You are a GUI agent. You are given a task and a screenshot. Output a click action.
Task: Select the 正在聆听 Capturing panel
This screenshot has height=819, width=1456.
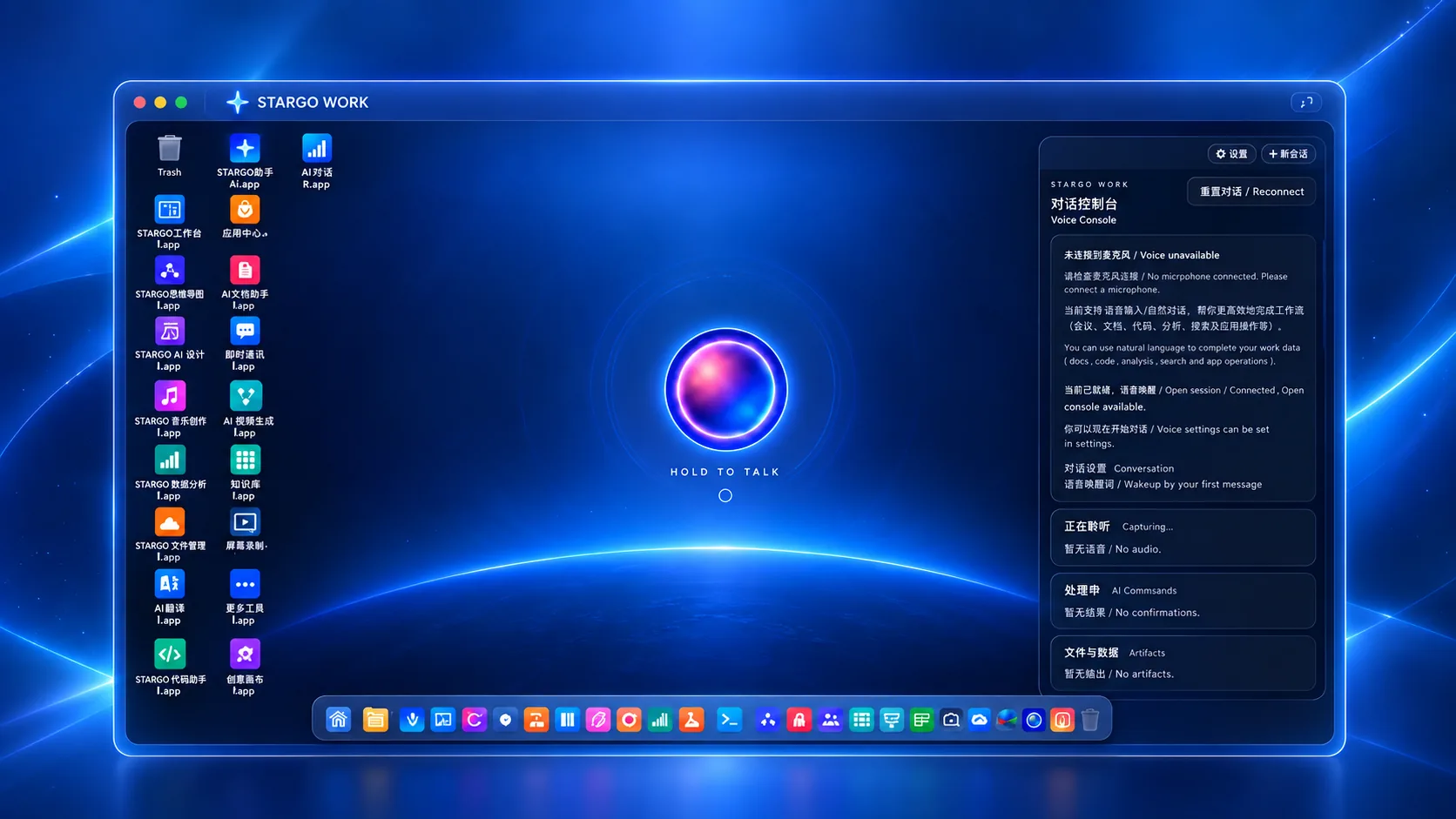(x=1183, y=538)
